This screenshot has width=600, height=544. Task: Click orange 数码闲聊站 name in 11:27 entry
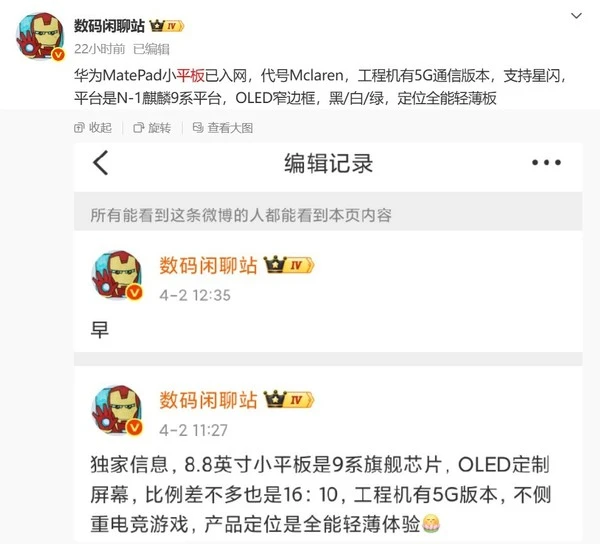(208, 400)
